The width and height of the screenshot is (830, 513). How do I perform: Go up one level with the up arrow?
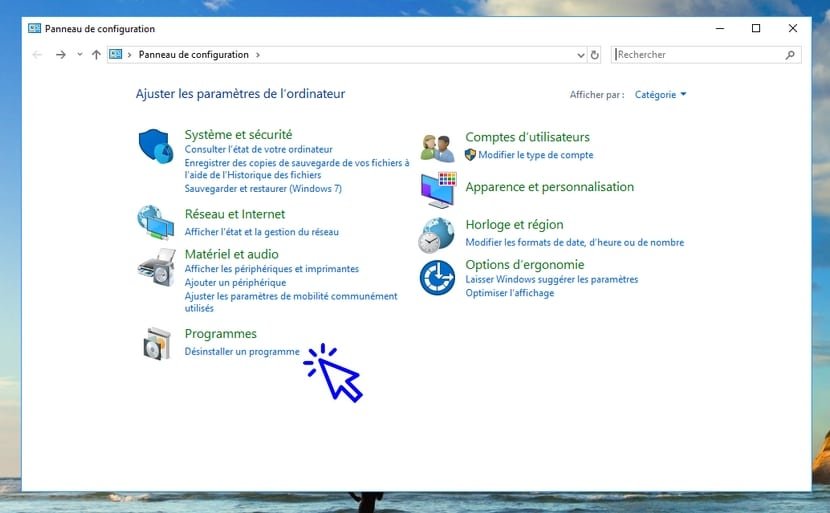(x=96, y=55)
